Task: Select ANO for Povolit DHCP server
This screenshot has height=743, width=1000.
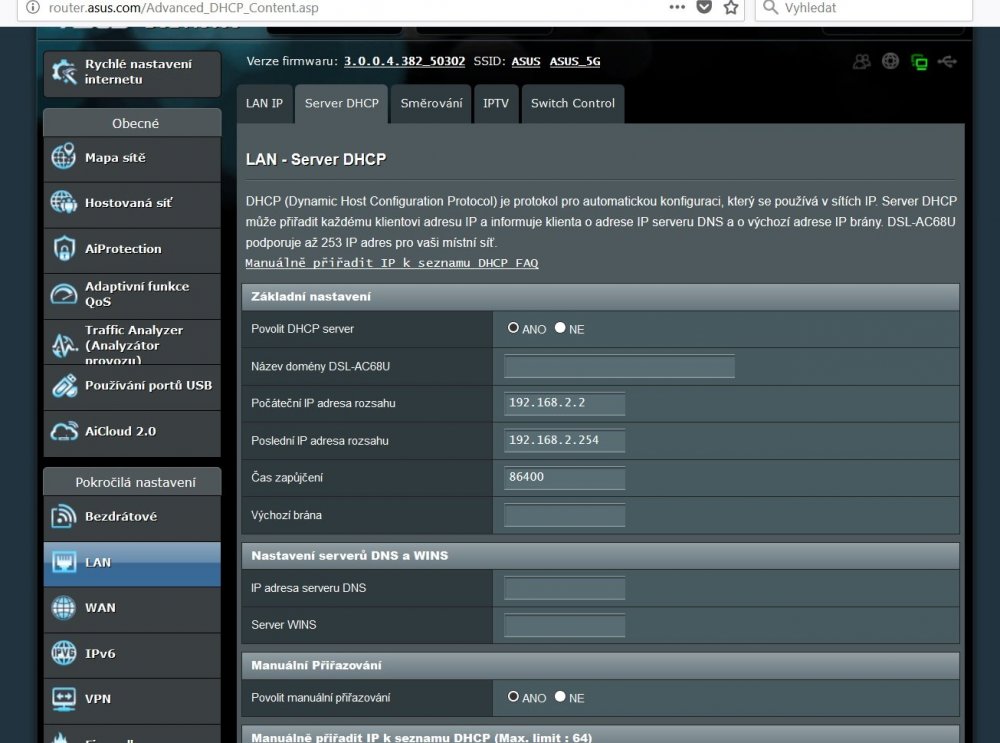Action: click(x=513, y=328)
